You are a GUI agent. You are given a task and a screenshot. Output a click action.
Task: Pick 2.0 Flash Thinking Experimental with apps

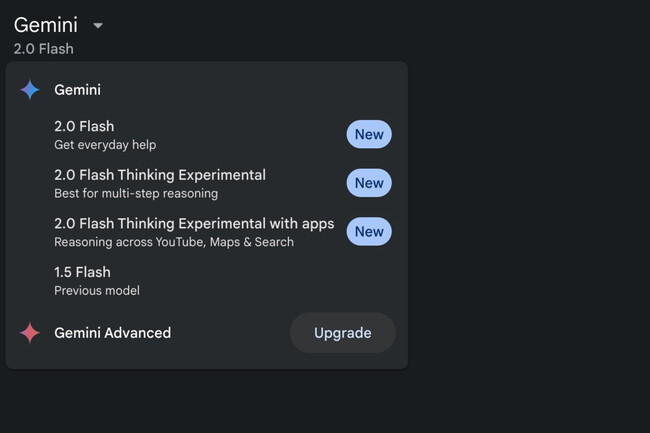(194, 223)
